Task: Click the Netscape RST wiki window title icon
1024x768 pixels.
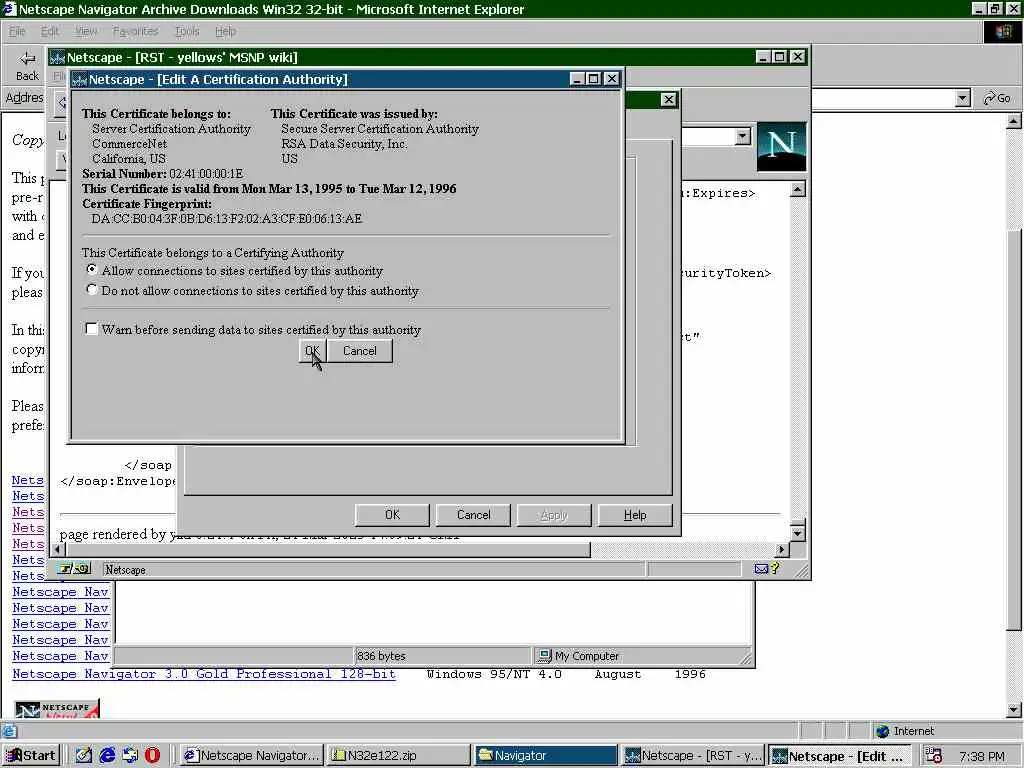Action: click(x=57, y=57)
